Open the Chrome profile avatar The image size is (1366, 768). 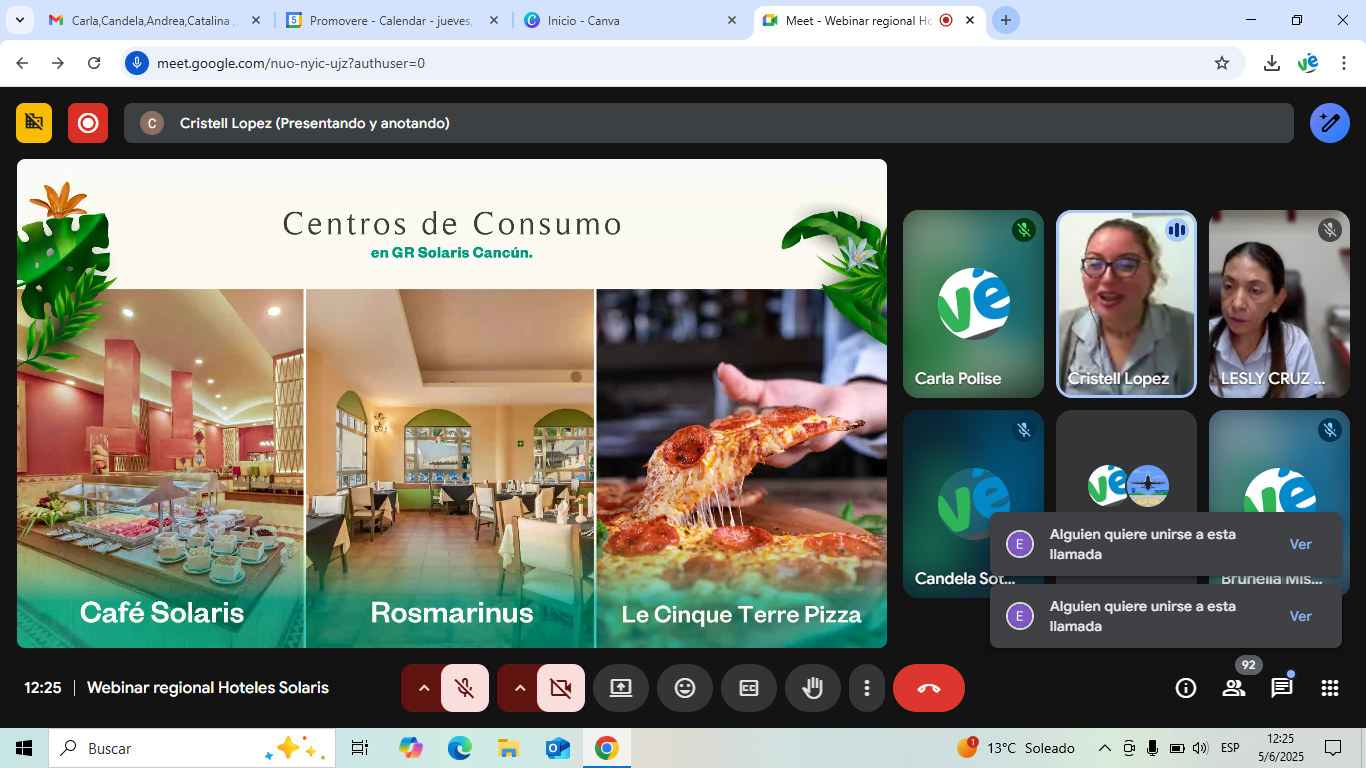coord(1308,63)
